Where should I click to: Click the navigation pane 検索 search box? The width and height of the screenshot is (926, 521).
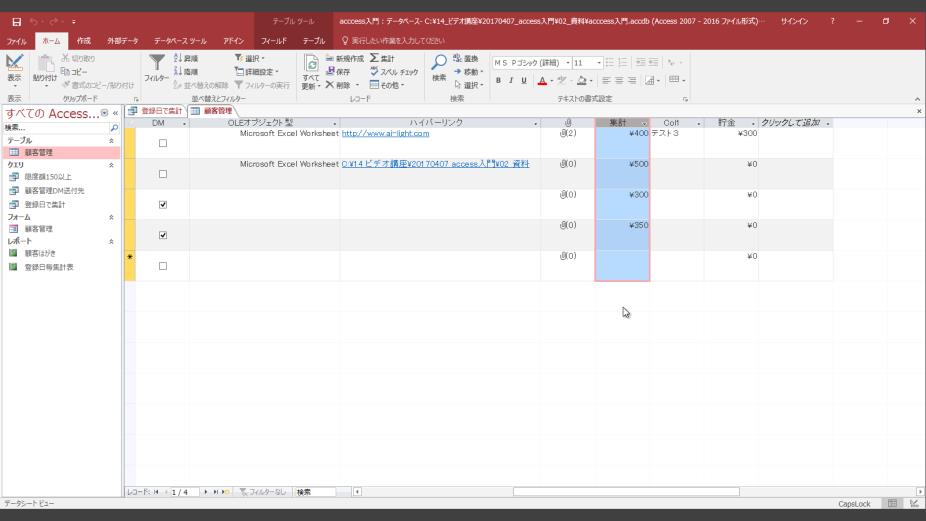[56, 128]
